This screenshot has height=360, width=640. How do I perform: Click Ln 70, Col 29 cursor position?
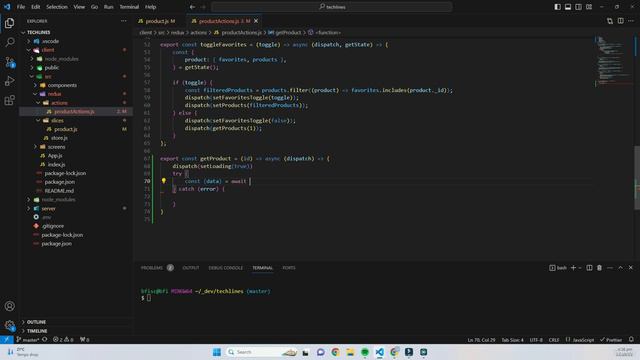pyautogui.click(x=481, y=340)
